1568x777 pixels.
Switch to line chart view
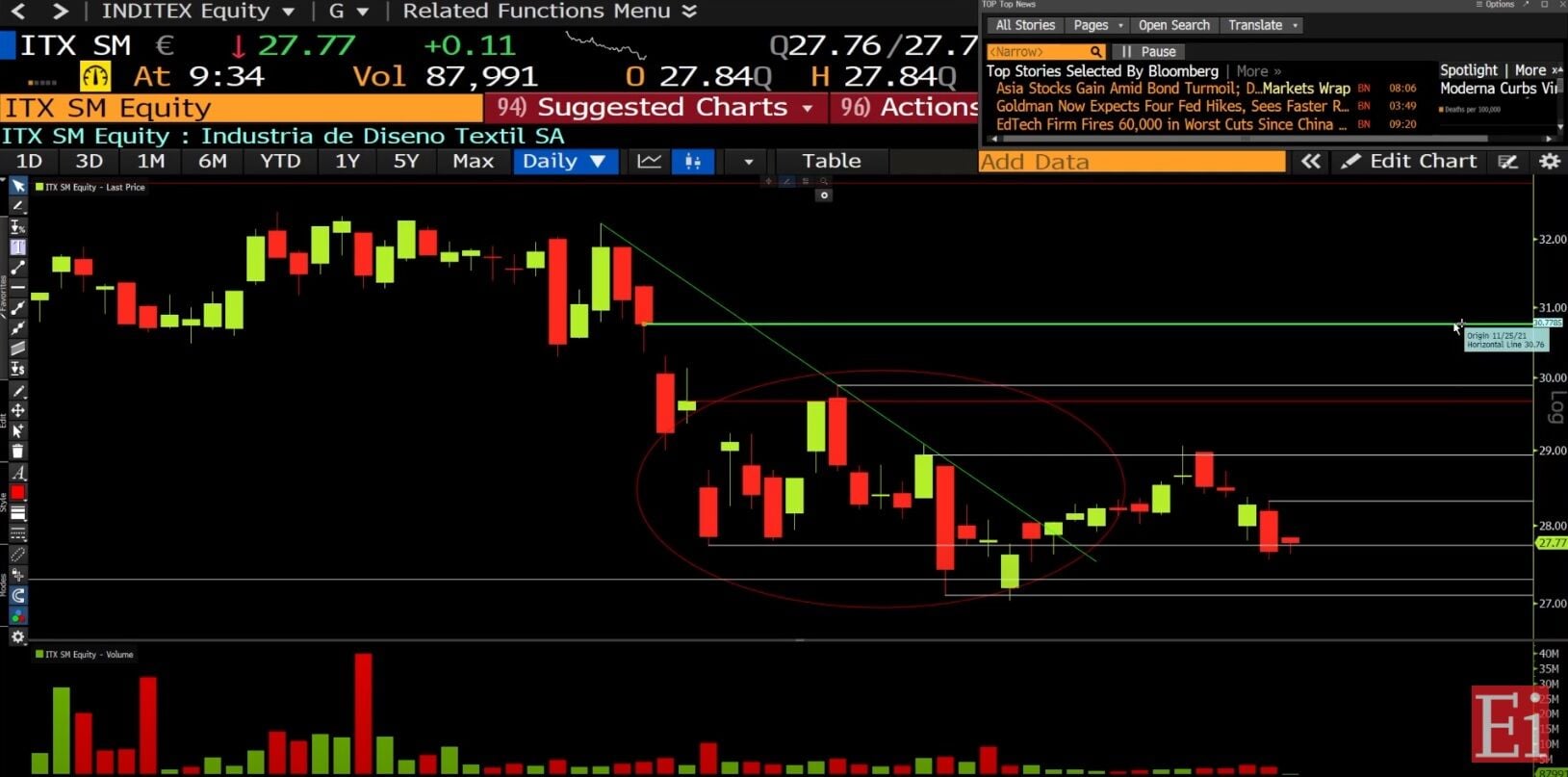650,162
